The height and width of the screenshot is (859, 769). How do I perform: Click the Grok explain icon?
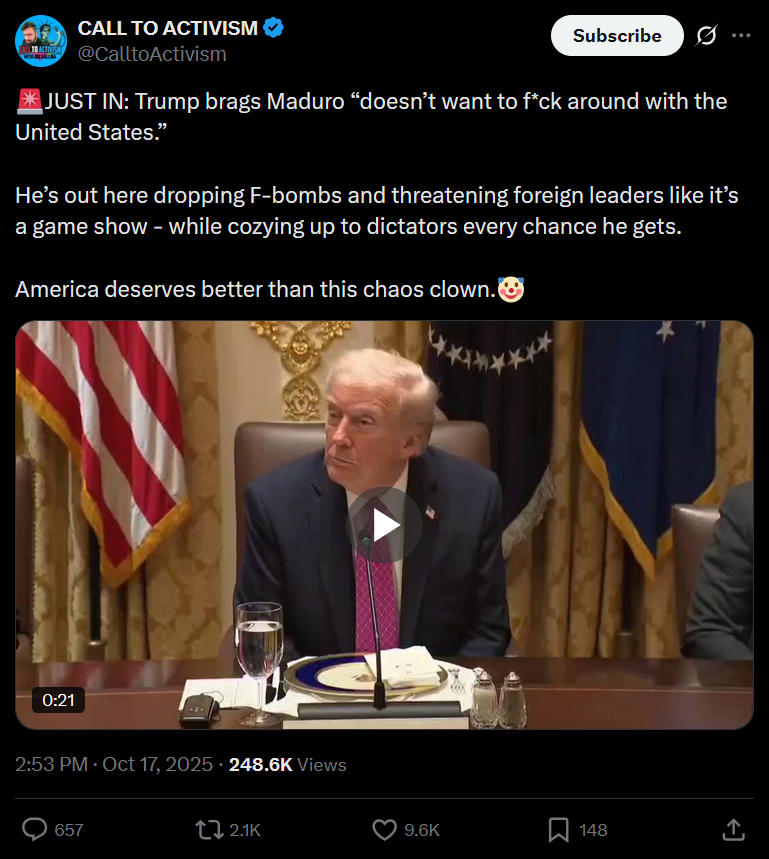click(706, 36)
